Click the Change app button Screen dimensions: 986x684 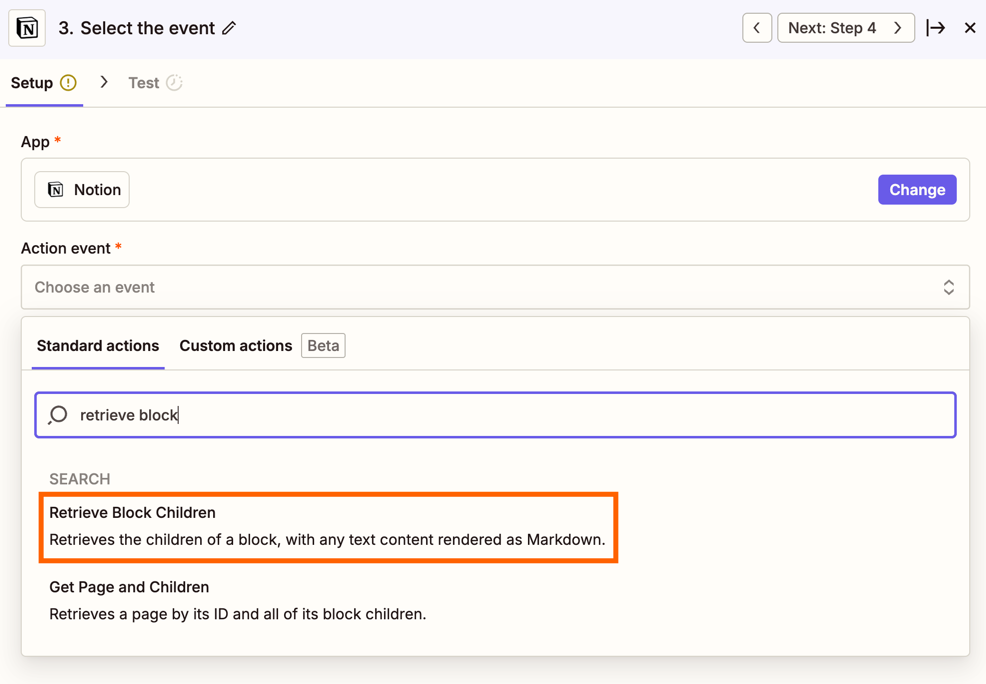point(917,190)
